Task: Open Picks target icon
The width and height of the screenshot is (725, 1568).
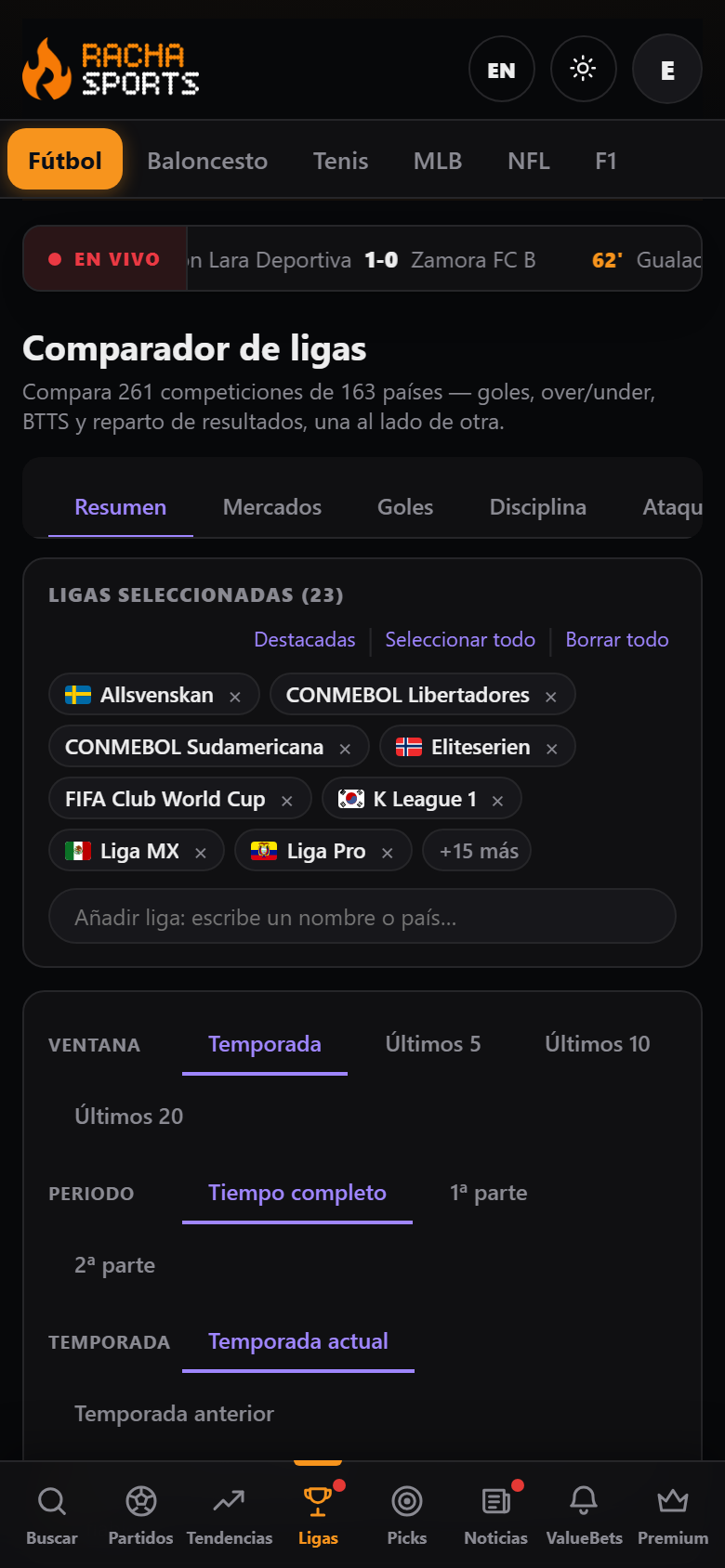Action: click(x=407, y=1501)
